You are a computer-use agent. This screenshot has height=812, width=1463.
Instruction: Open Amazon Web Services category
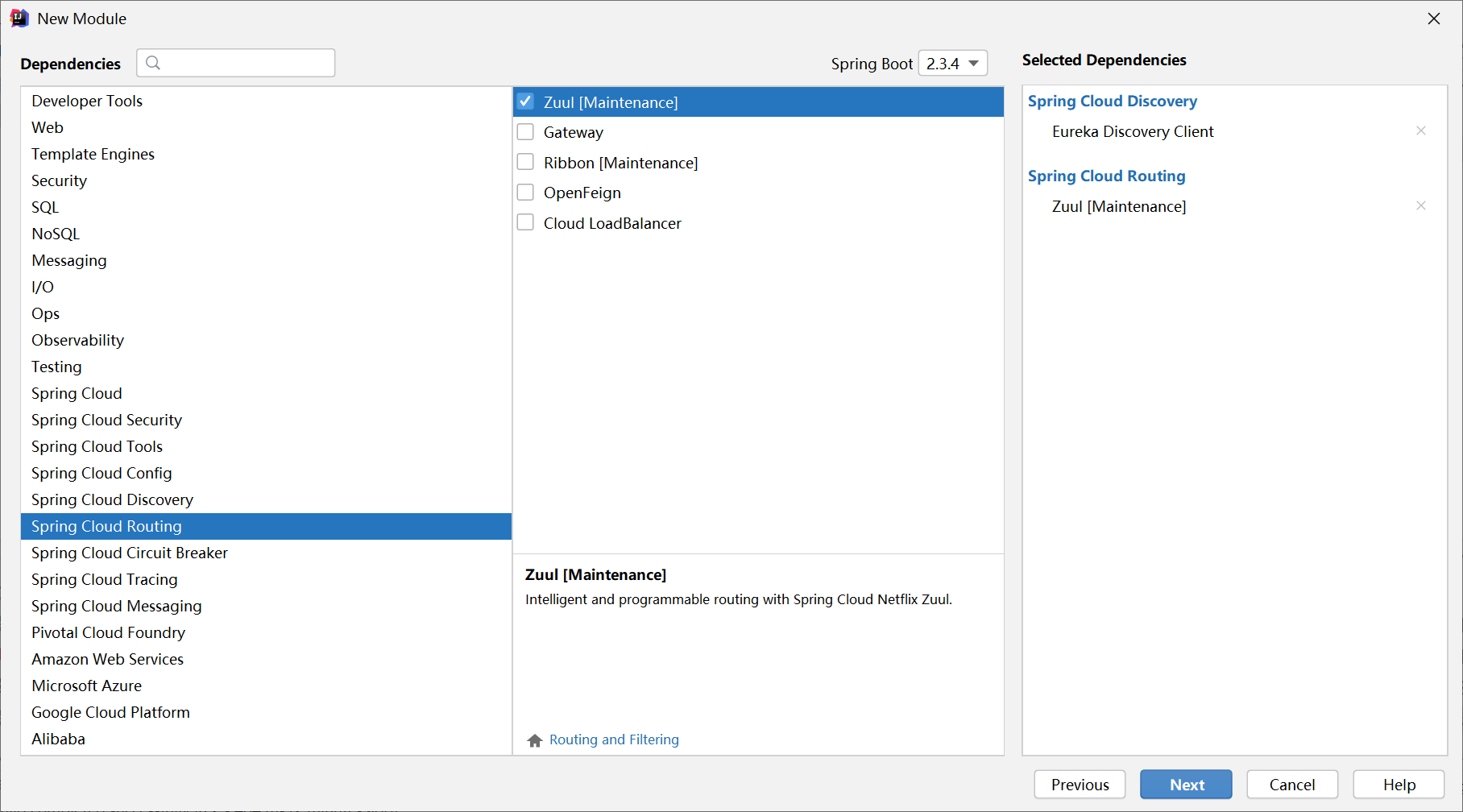[x=266, y=659]
